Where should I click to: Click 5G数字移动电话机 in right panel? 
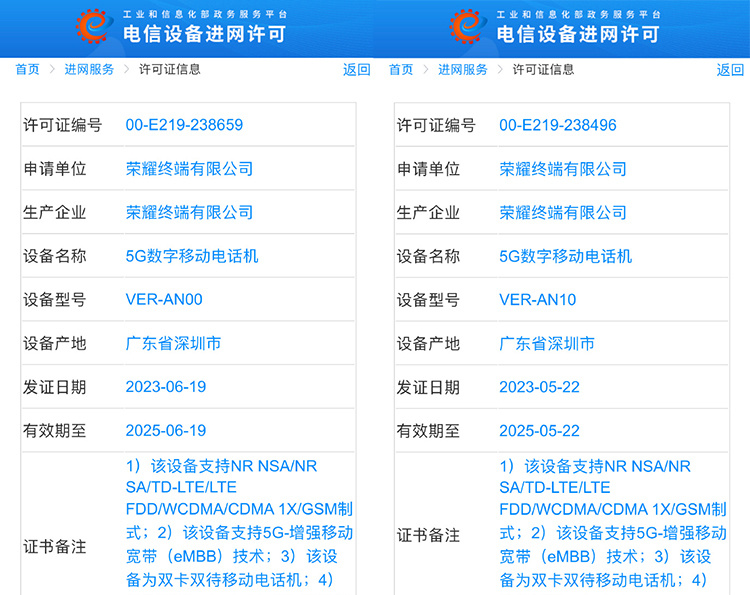[x=565, y=256]
